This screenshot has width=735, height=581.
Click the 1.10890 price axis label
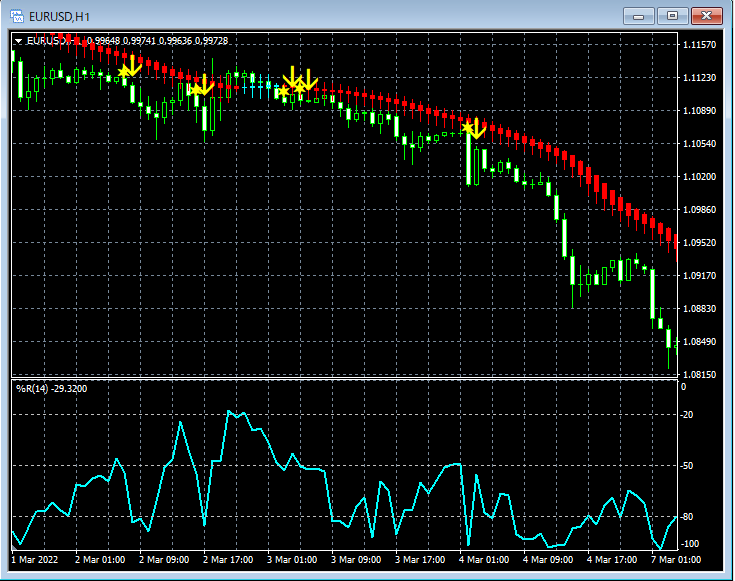tap(700, 111)
